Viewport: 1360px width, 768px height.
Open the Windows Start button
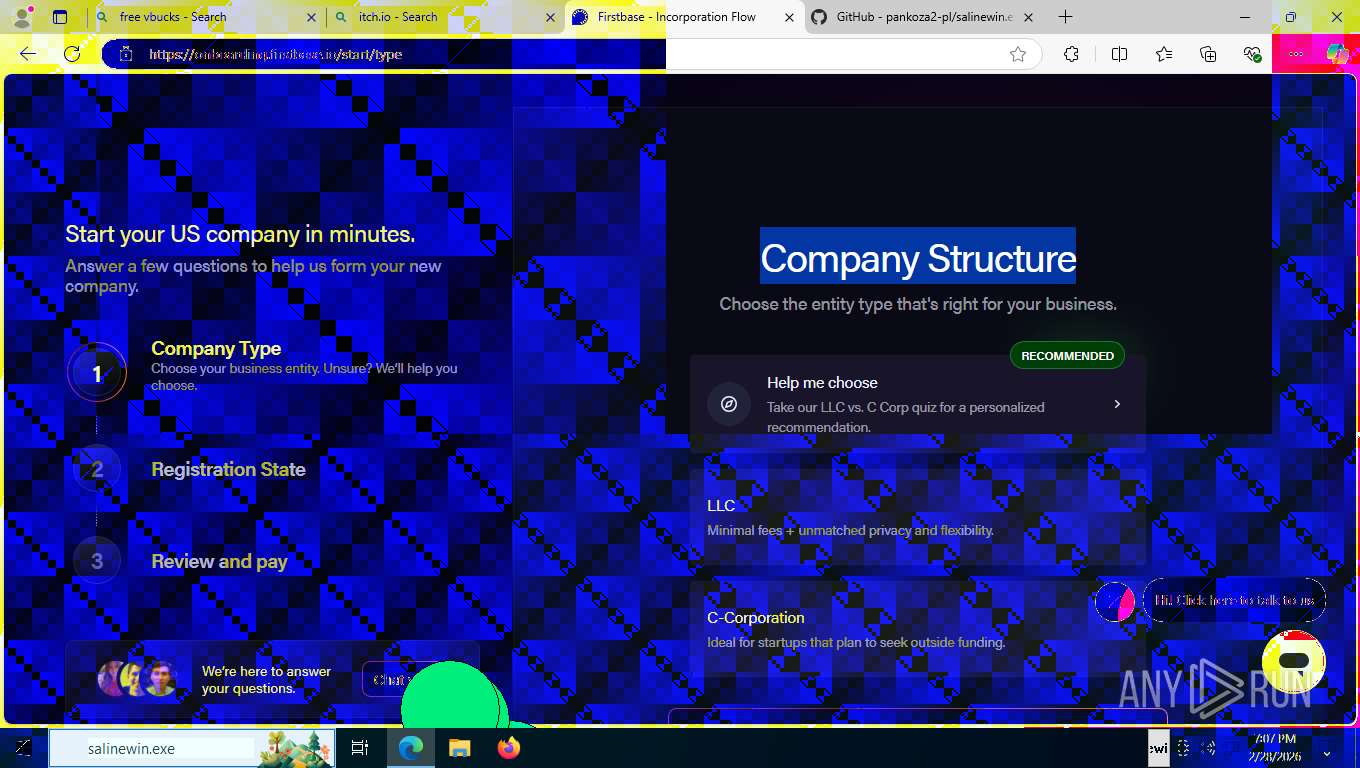click(x=22, y=747)
